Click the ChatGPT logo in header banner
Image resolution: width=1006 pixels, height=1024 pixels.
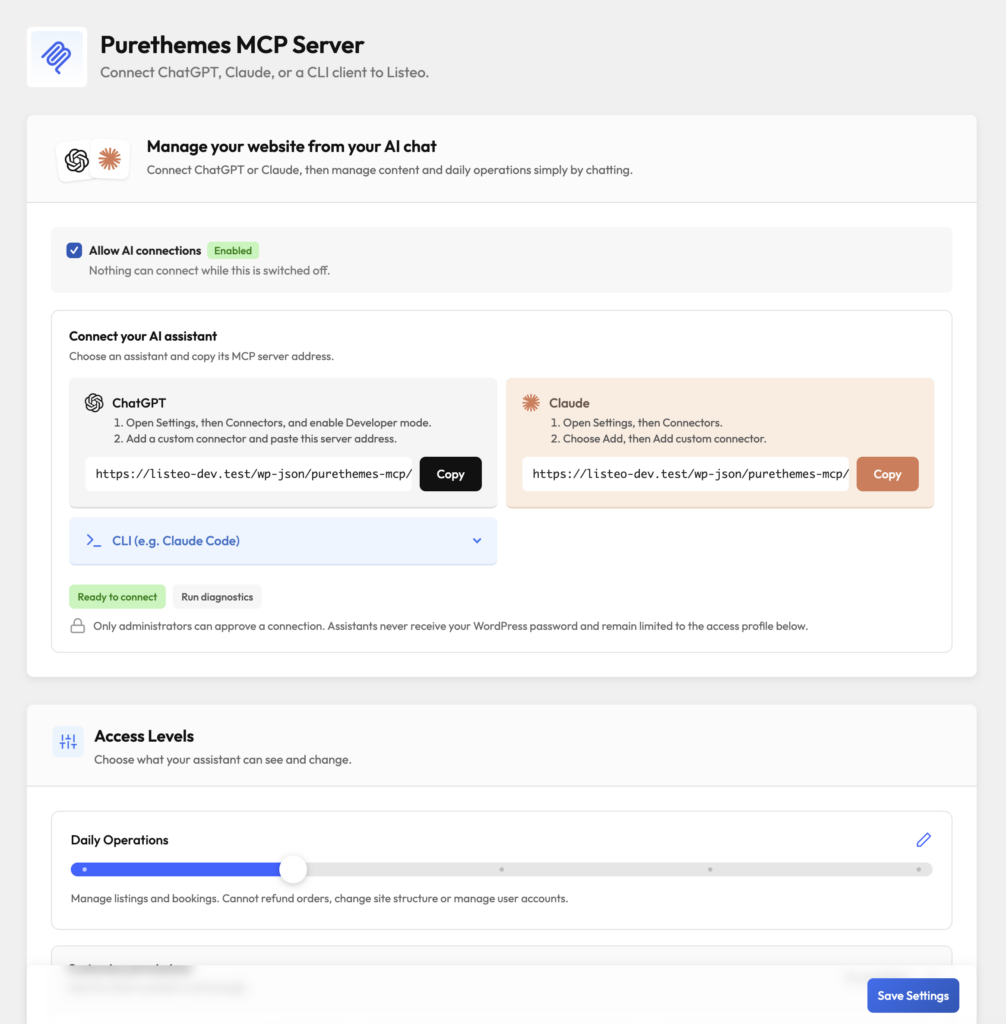[76, 160]
